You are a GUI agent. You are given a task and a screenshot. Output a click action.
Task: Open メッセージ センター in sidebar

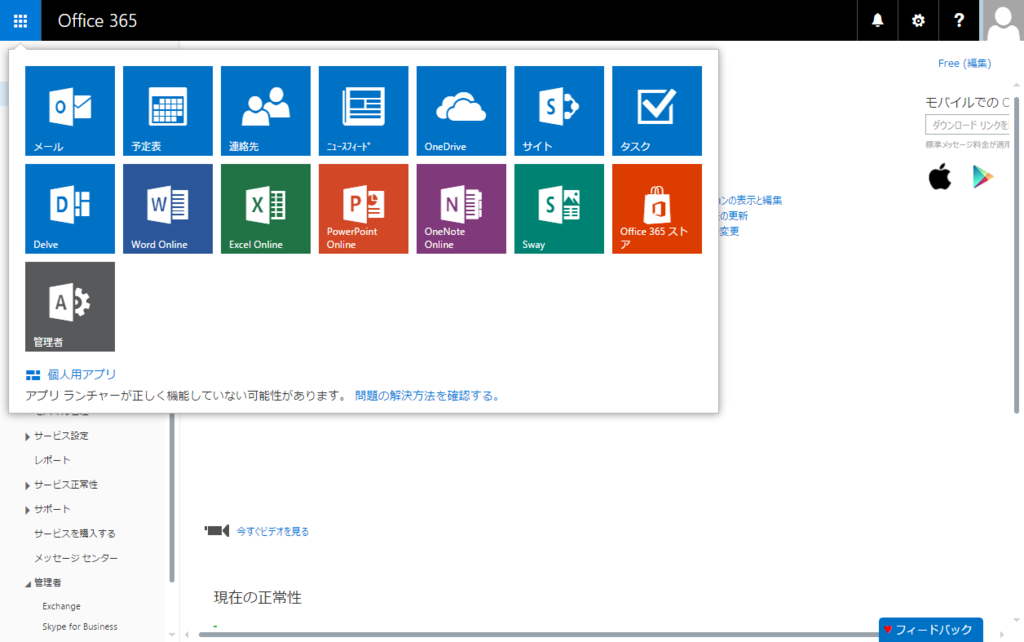[x=76, y=558]
